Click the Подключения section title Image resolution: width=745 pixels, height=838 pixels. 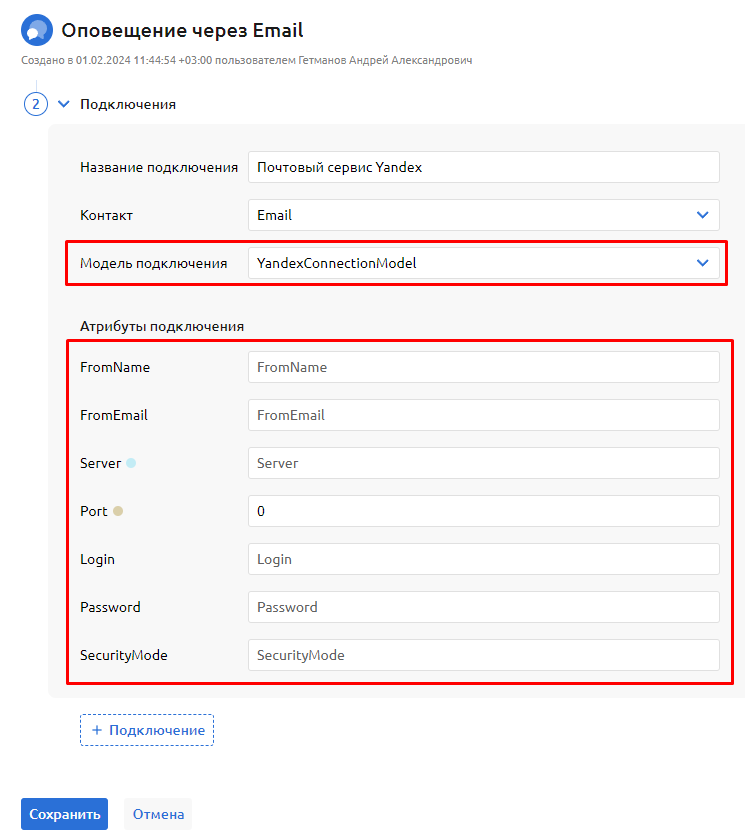point(128,104)
